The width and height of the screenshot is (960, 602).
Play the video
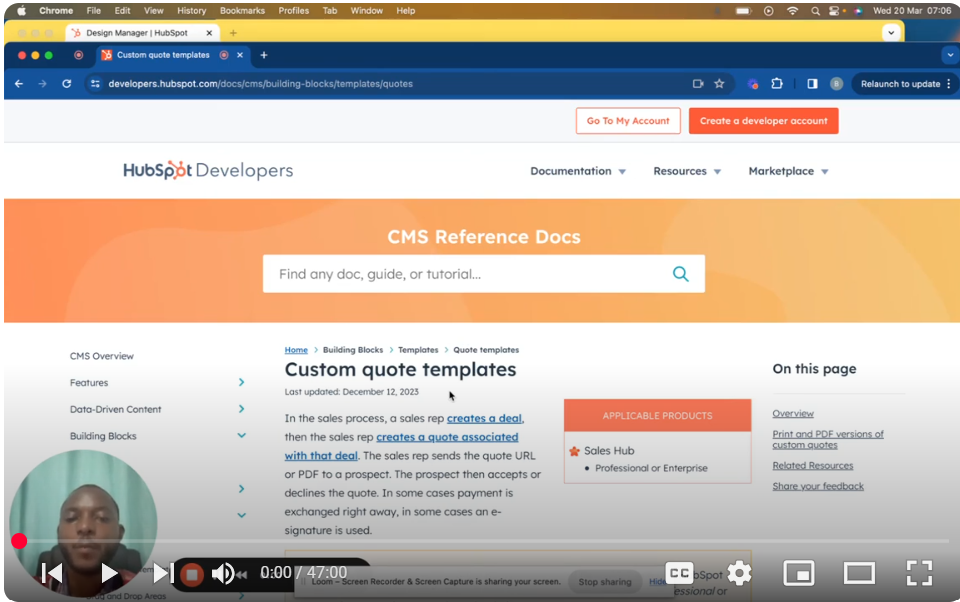click(x=109, y=573)
